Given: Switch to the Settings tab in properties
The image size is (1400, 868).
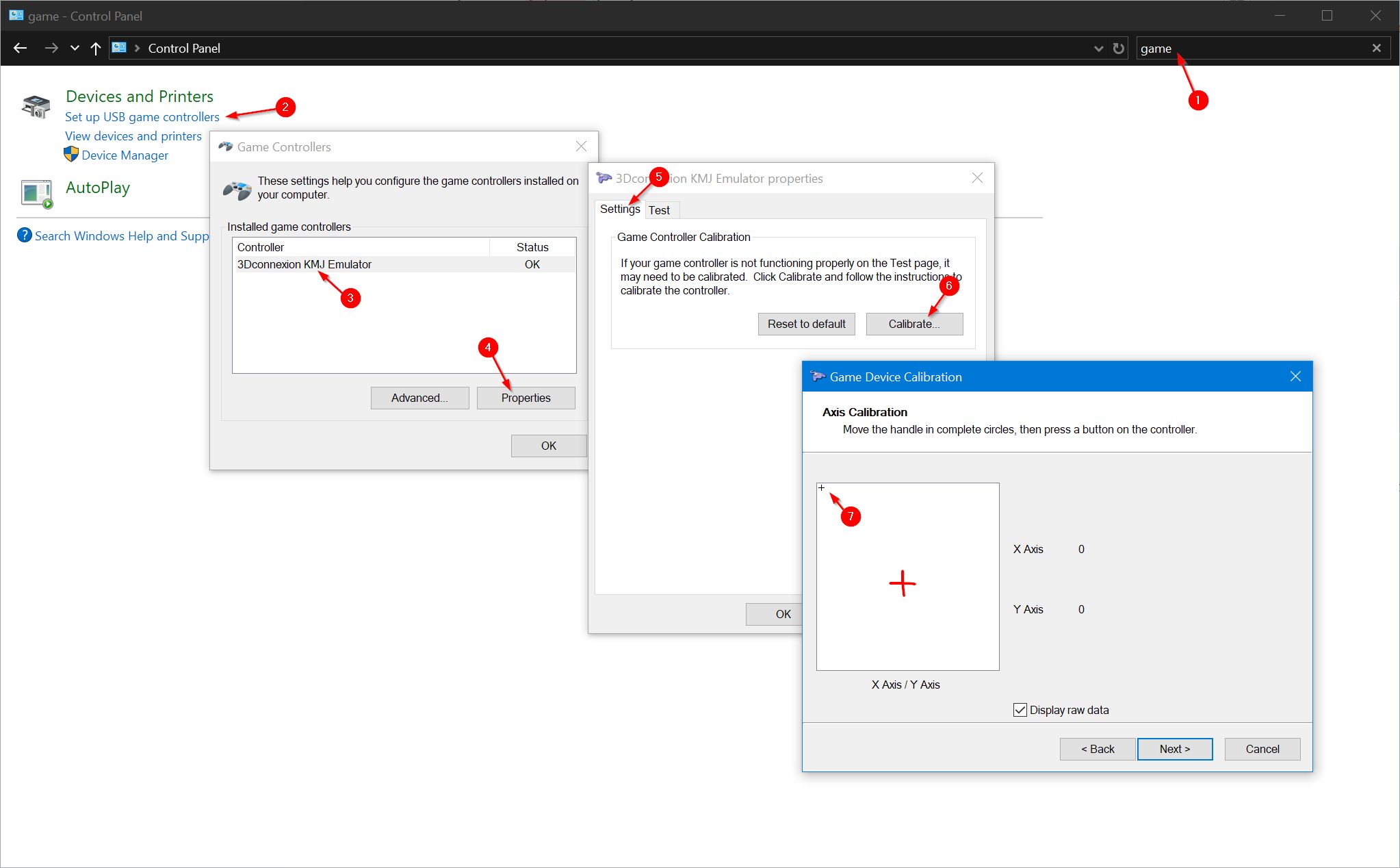Looking at the screenshot, I should pos(618,210).
